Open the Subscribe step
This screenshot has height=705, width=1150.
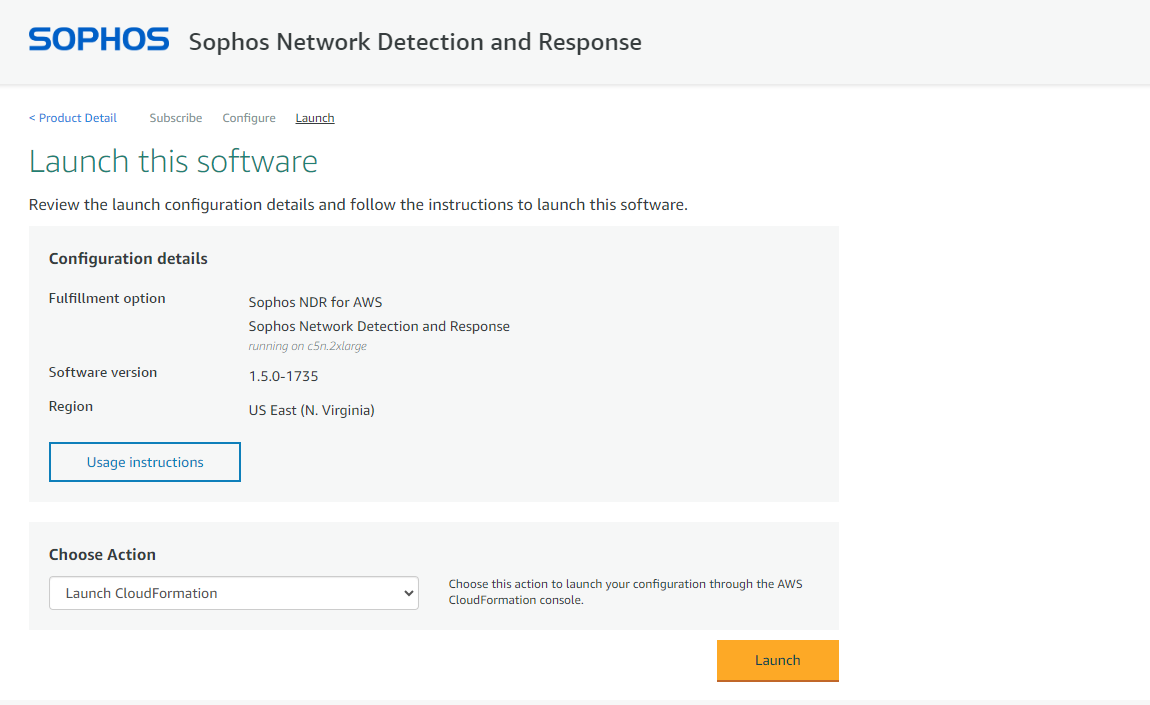176,118
